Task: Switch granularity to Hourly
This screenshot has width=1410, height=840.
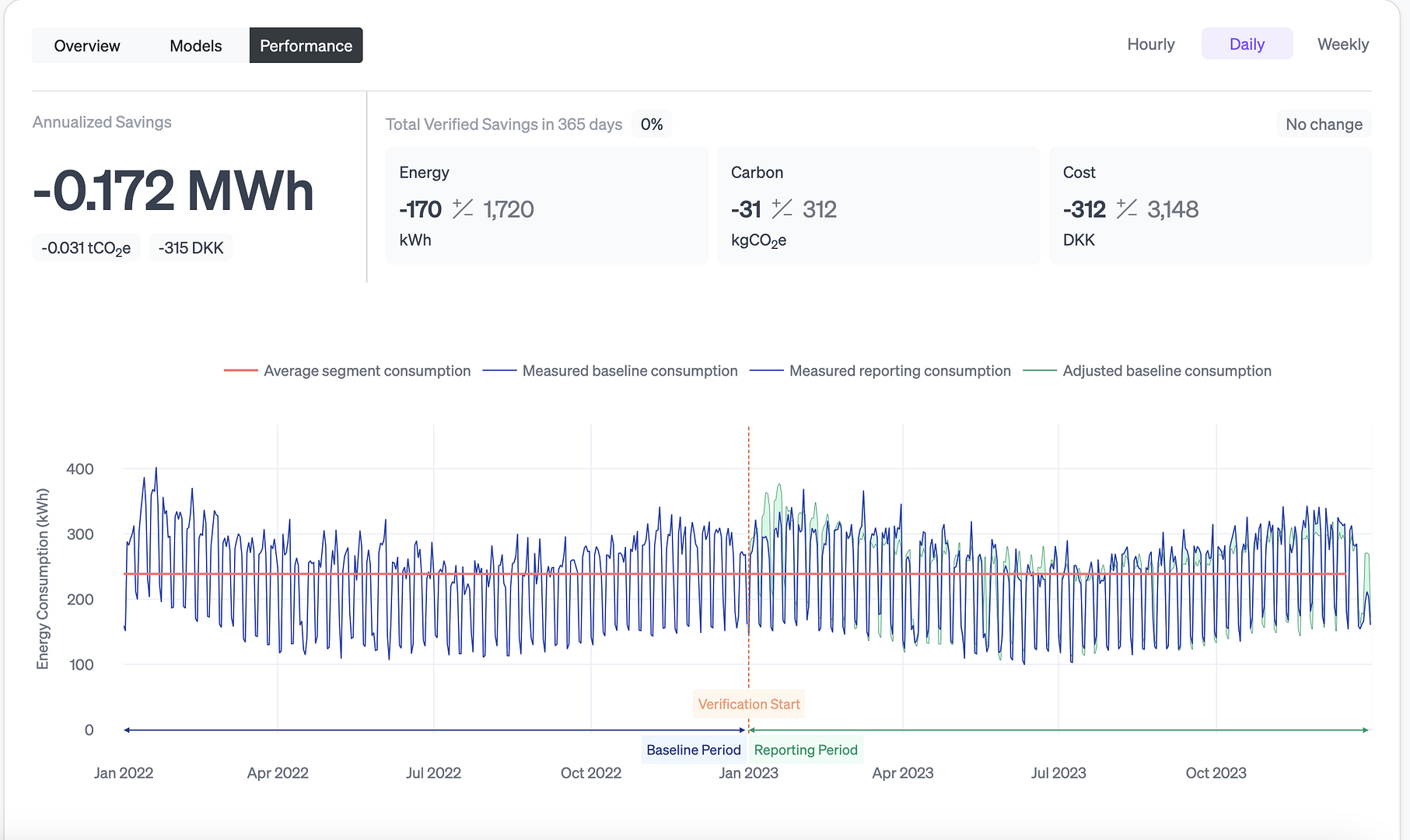Action: click(x=1150, y=44)
